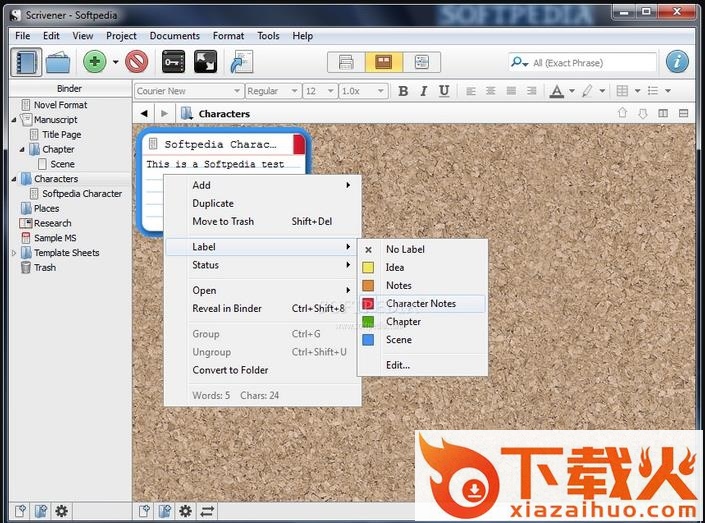Switch to Scrivenings document view mode
Viewport: 705px width, 523px height.
[346, 62]
